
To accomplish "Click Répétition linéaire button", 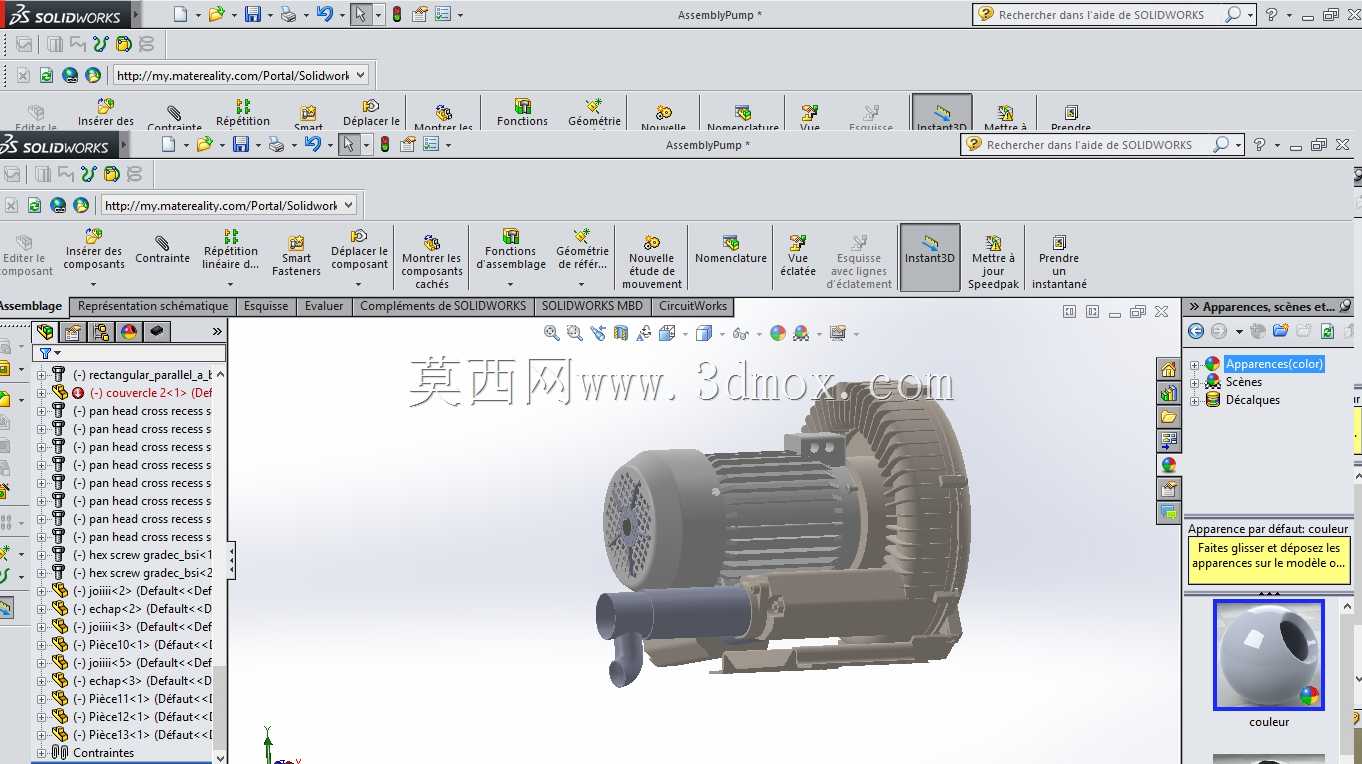I will tap(231, 250).
